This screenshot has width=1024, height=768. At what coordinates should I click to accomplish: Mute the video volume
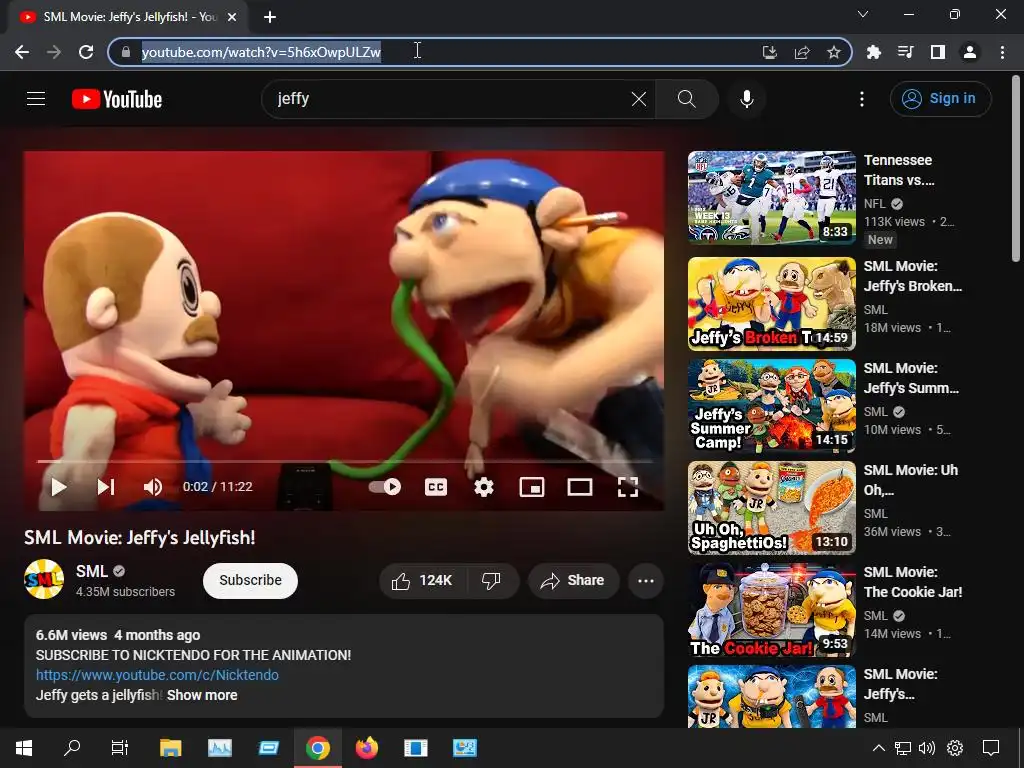pyautogui.click(x=153, y=487)
